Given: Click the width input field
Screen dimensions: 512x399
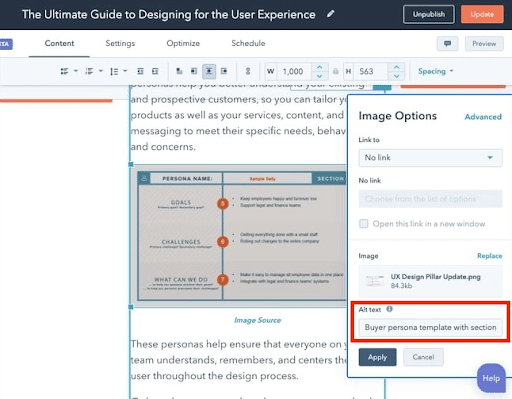Looking at the screenshot, I should tap(293, 71).
